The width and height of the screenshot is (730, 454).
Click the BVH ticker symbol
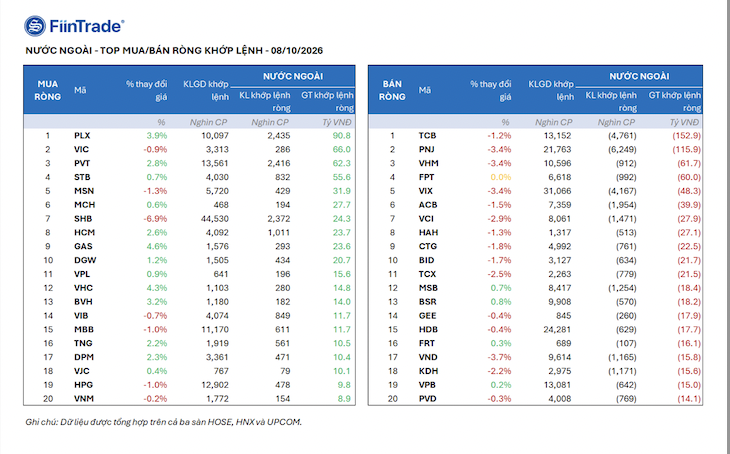tap(83, 302)
